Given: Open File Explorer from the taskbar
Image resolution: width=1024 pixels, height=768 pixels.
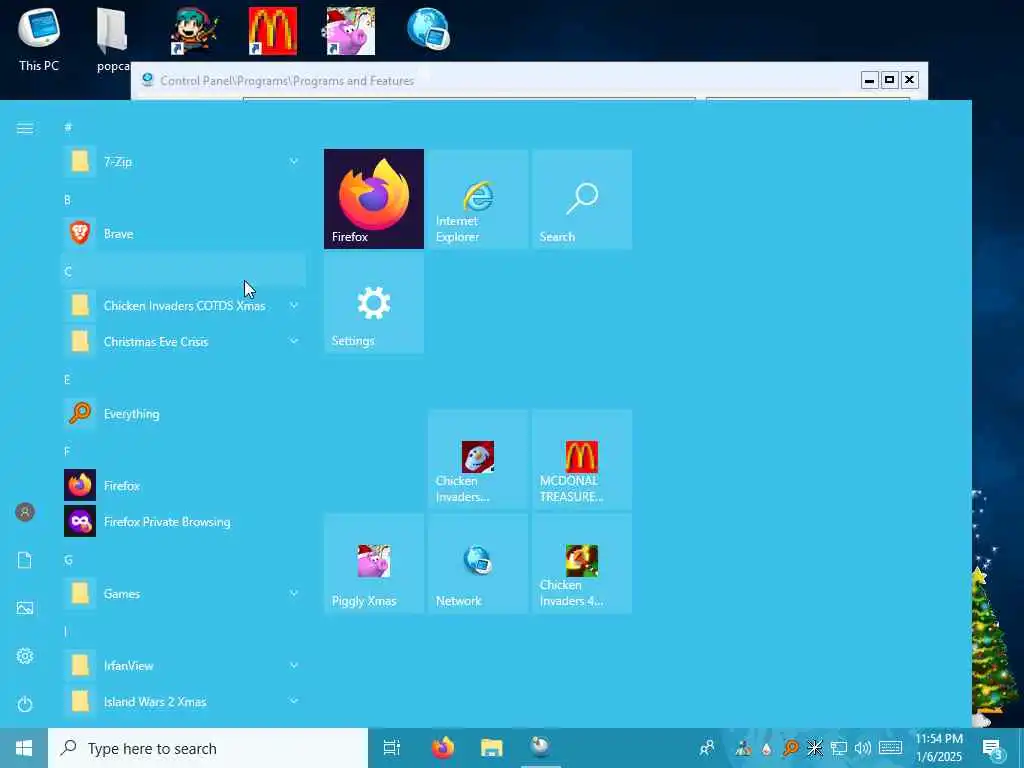Looking at the screenshot, I should (x=491, y=748).
